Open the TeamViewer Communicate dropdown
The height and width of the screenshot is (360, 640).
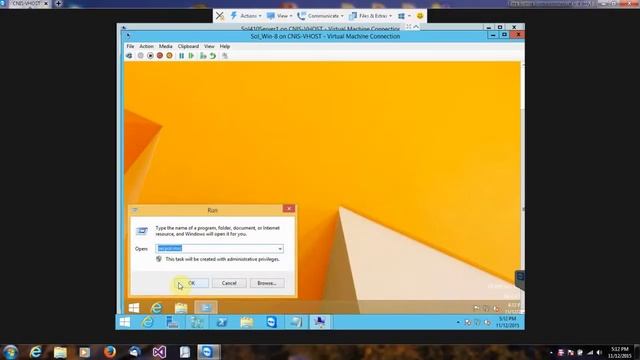pos(320,16)
